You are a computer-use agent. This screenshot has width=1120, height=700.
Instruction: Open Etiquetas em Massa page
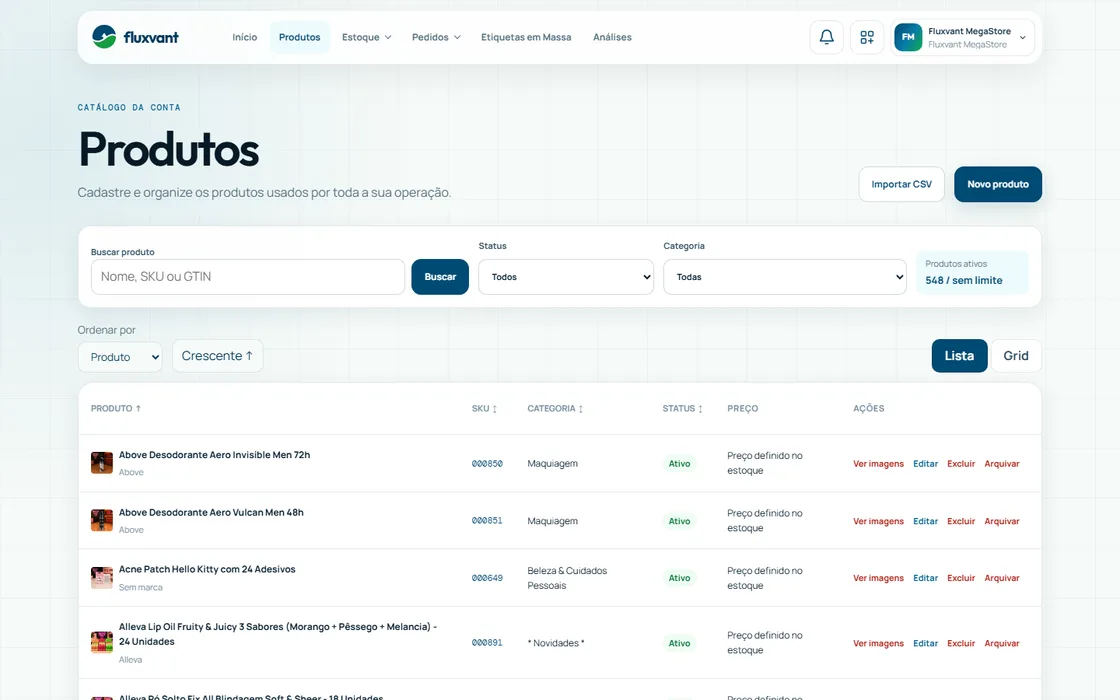pos(526,37)
